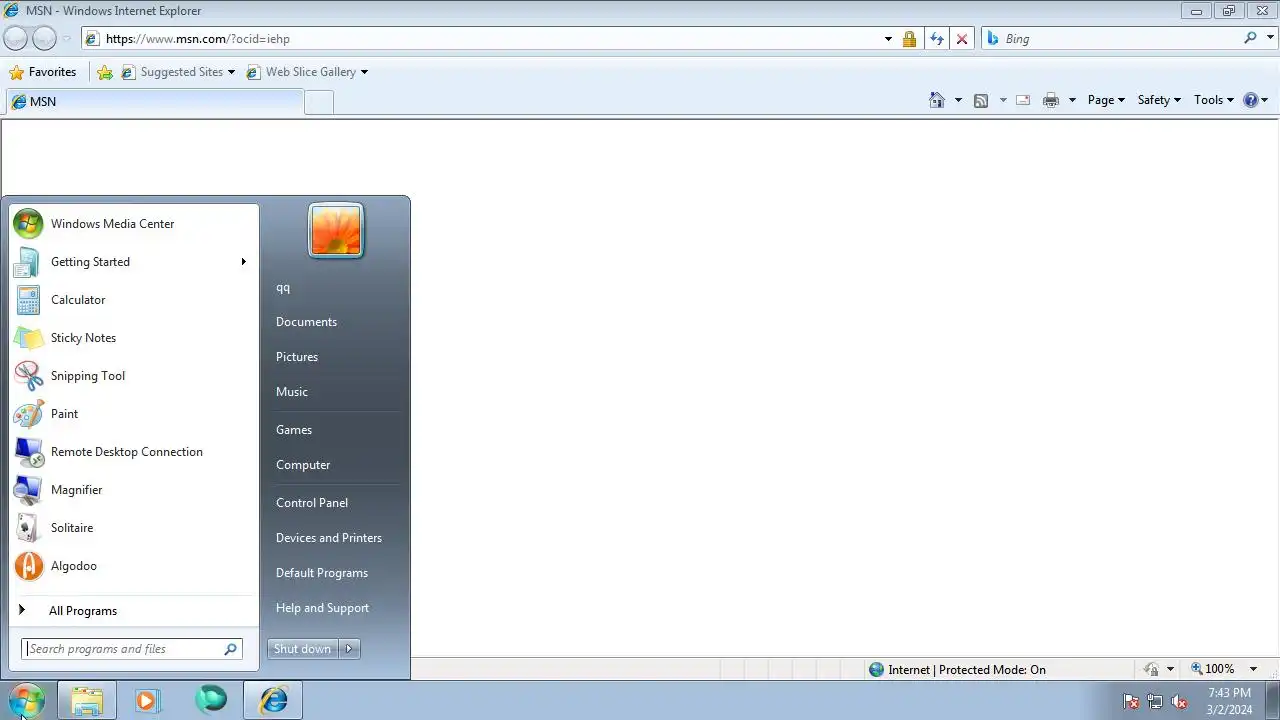1280x720 pixels.
Task: Open Algodoo application
Action: click(x=133, y=566)
